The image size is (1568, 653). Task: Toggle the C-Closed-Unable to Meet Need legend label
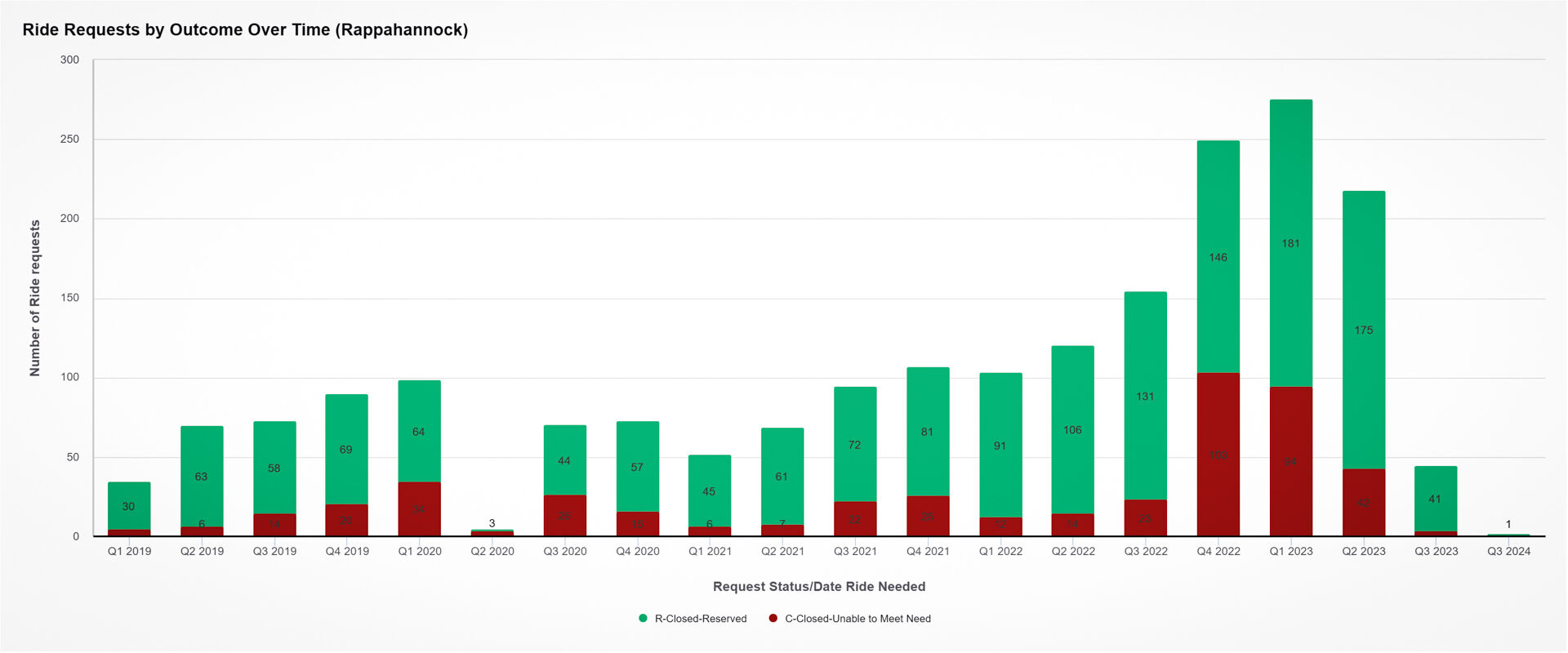pos(857,619)
